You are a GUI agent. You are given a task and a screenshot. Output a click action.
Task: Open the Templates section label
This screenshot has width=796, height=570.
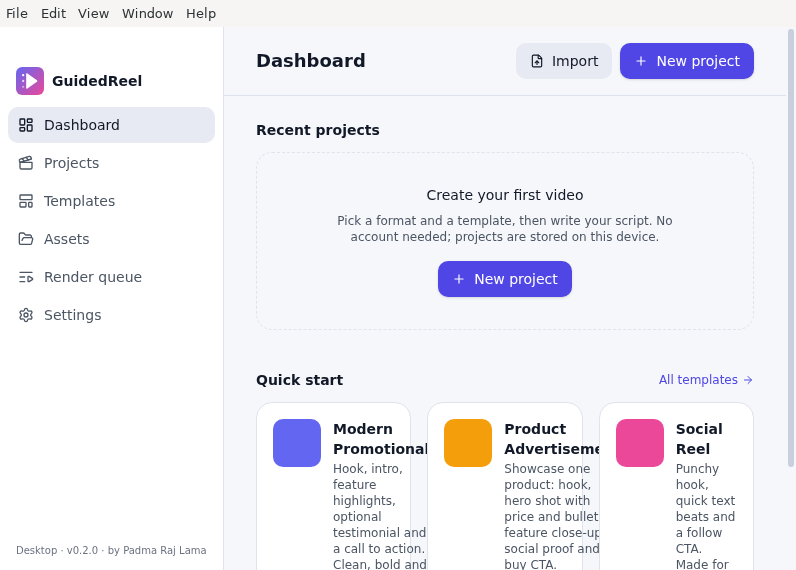[x=79, y=201]
